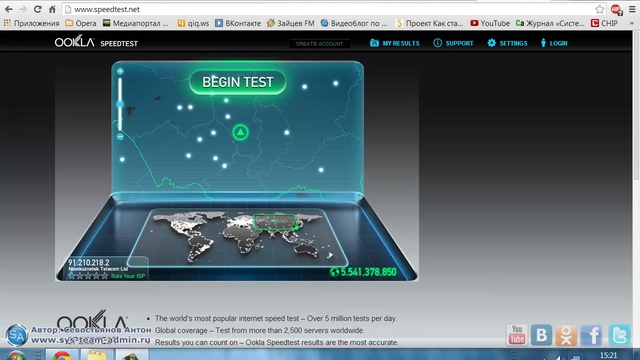This screenshot has height=360, width=640.
Task: Open the ВКонтакте bookmark
Action: 238,23
